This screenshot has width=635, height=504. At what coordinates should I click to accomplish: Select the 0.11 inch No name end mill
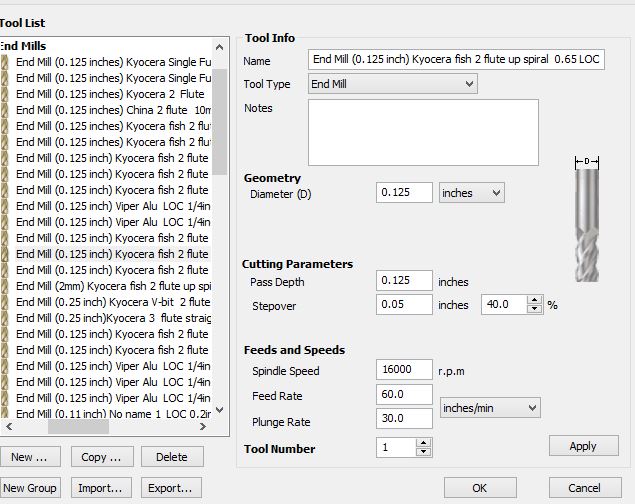click(111, 414)
